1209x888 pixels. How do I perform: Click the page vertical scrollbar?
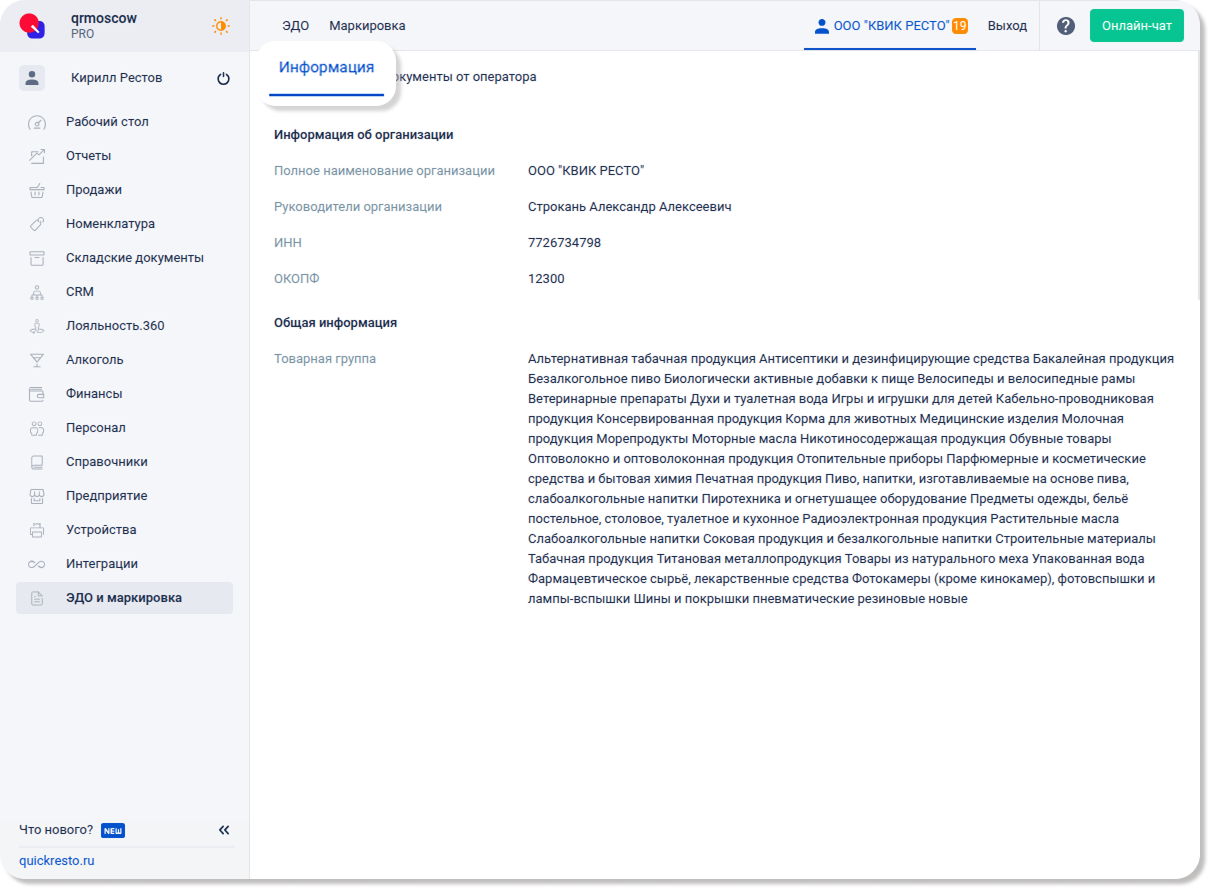[1201, 180]
